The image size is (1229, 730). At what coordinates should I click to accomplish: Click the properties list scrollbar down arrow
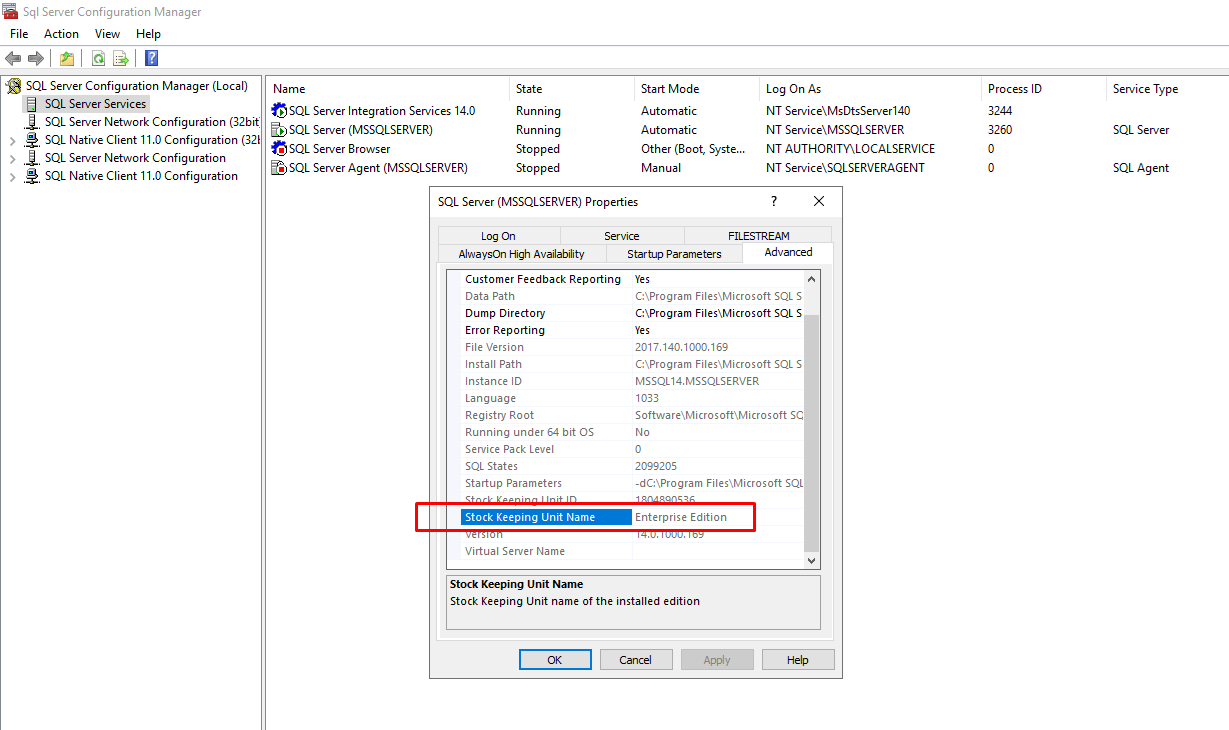pos(812,561)
